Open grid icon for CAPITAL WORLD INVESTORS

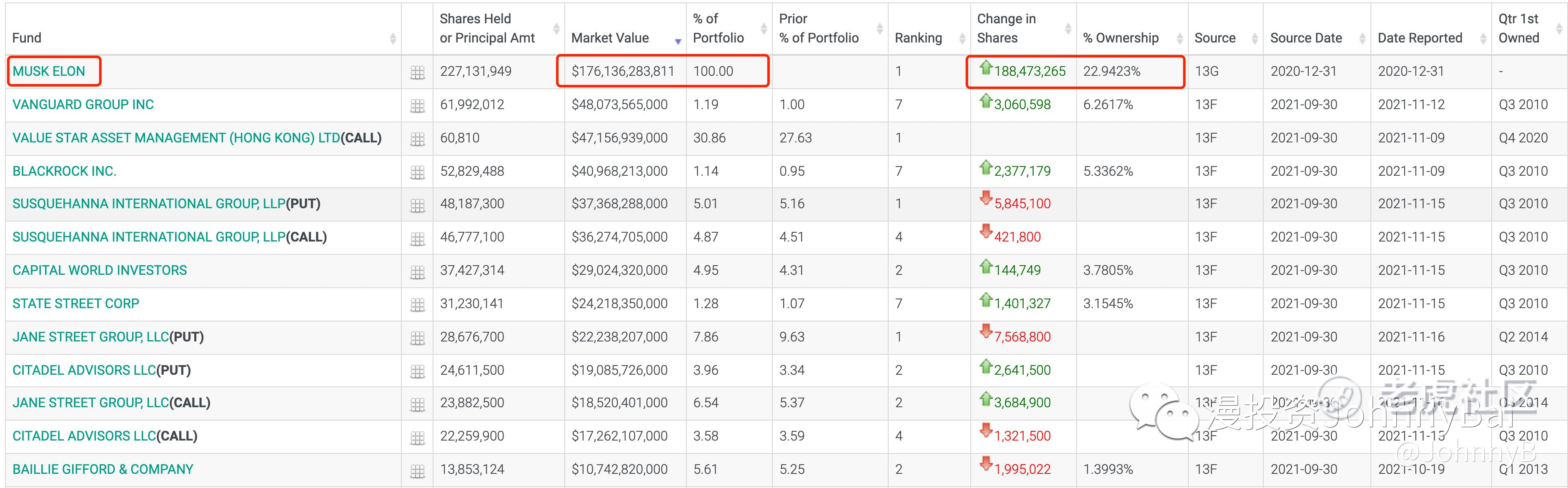click(x=417, y=272)
